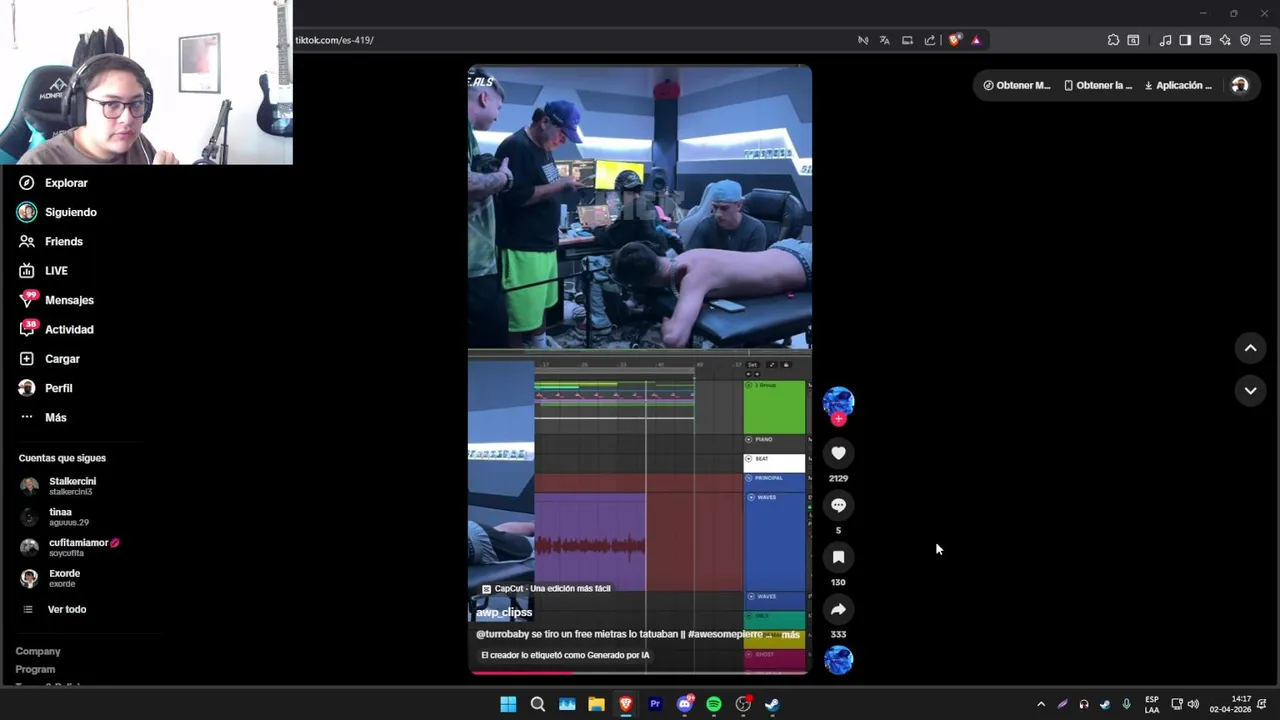Open the browser hamburger main menu
The height and width of the screenshot is (720, 1280).
click(x=1265, y=40)
